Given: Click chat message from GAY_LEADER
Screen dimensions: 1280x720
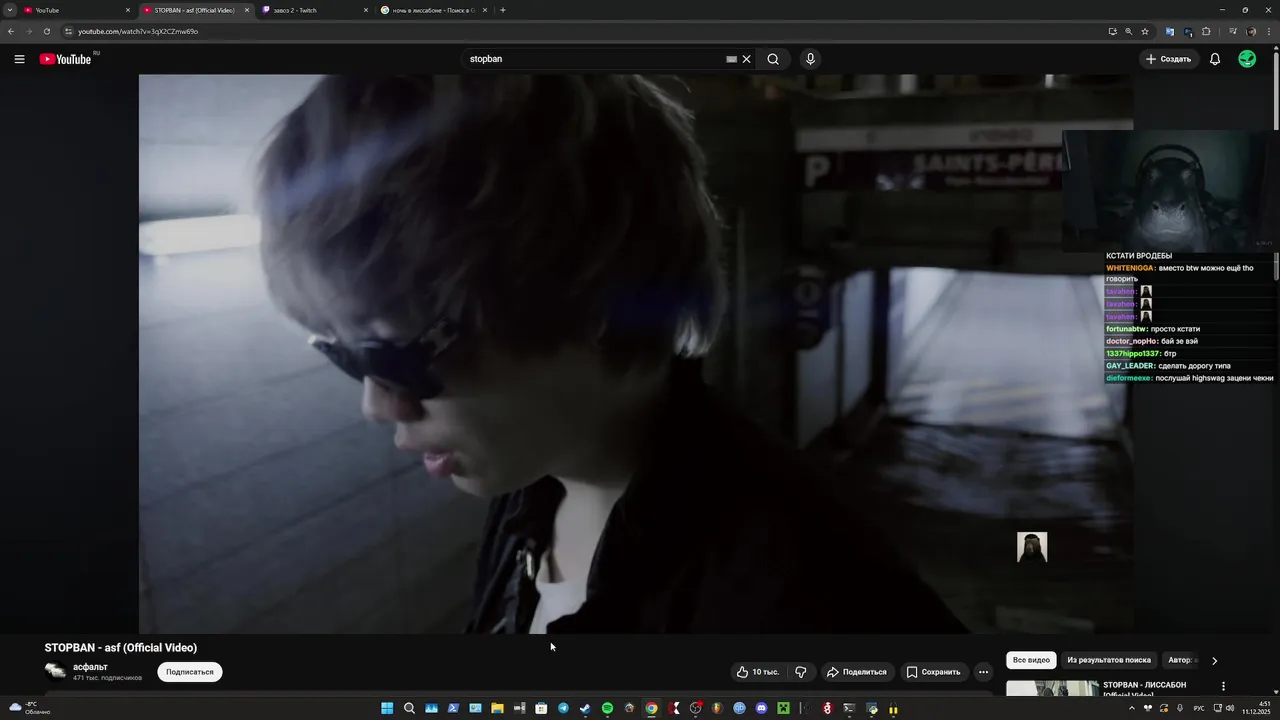Looking at the screenshot, I should tap(1169, 366).
